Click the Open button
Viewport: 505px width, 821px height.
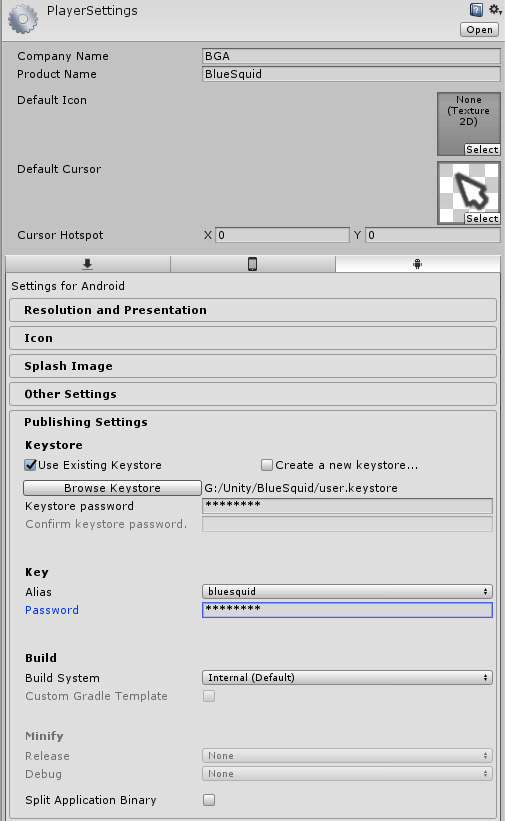pos(479,30)
